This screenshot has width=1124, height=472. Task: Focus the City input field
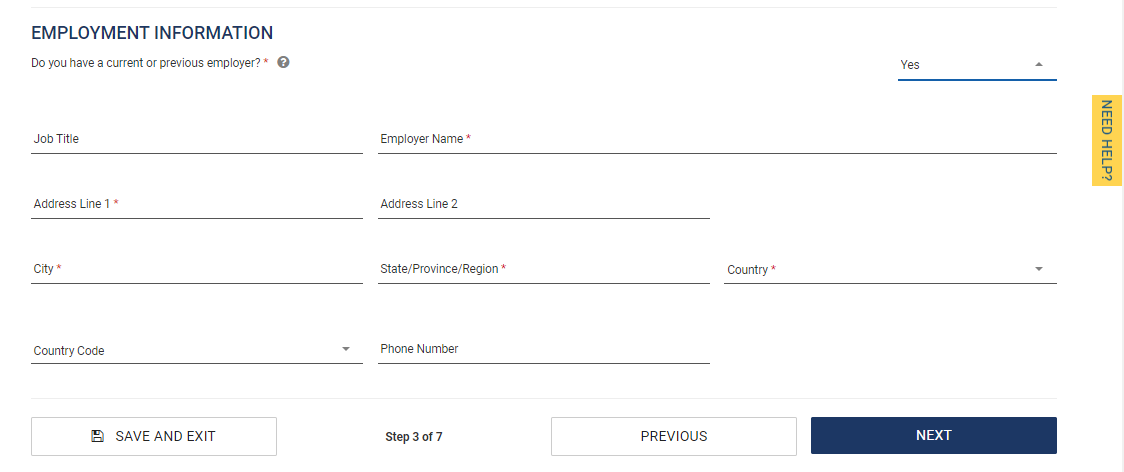coord(197,270)
